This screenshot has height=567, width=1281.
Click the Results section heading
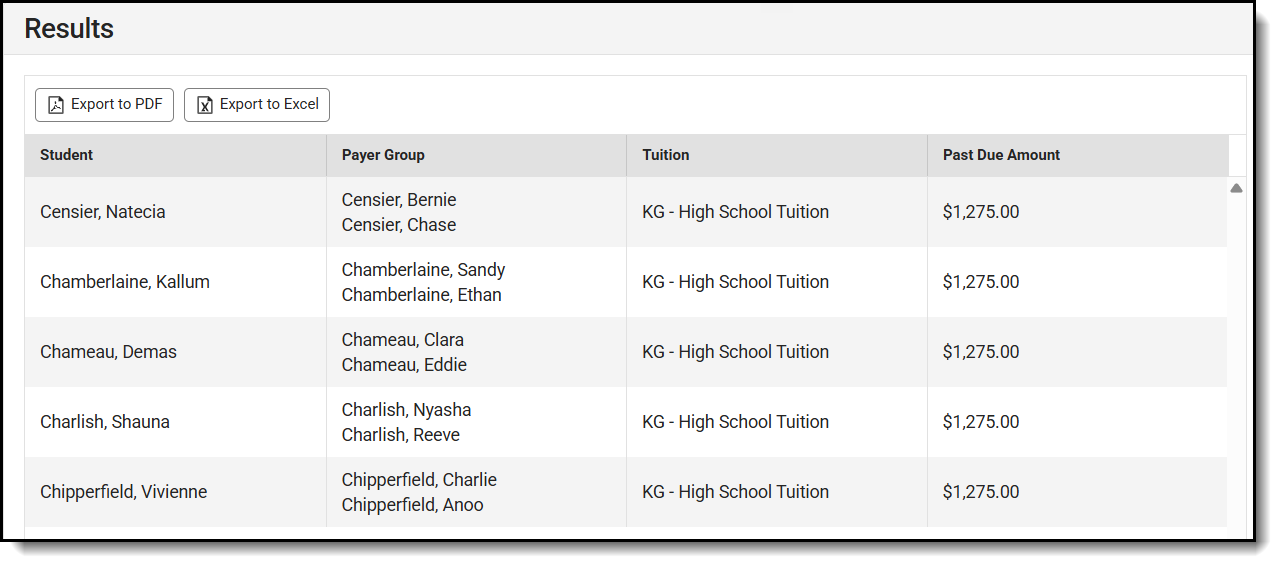[69, 29]
